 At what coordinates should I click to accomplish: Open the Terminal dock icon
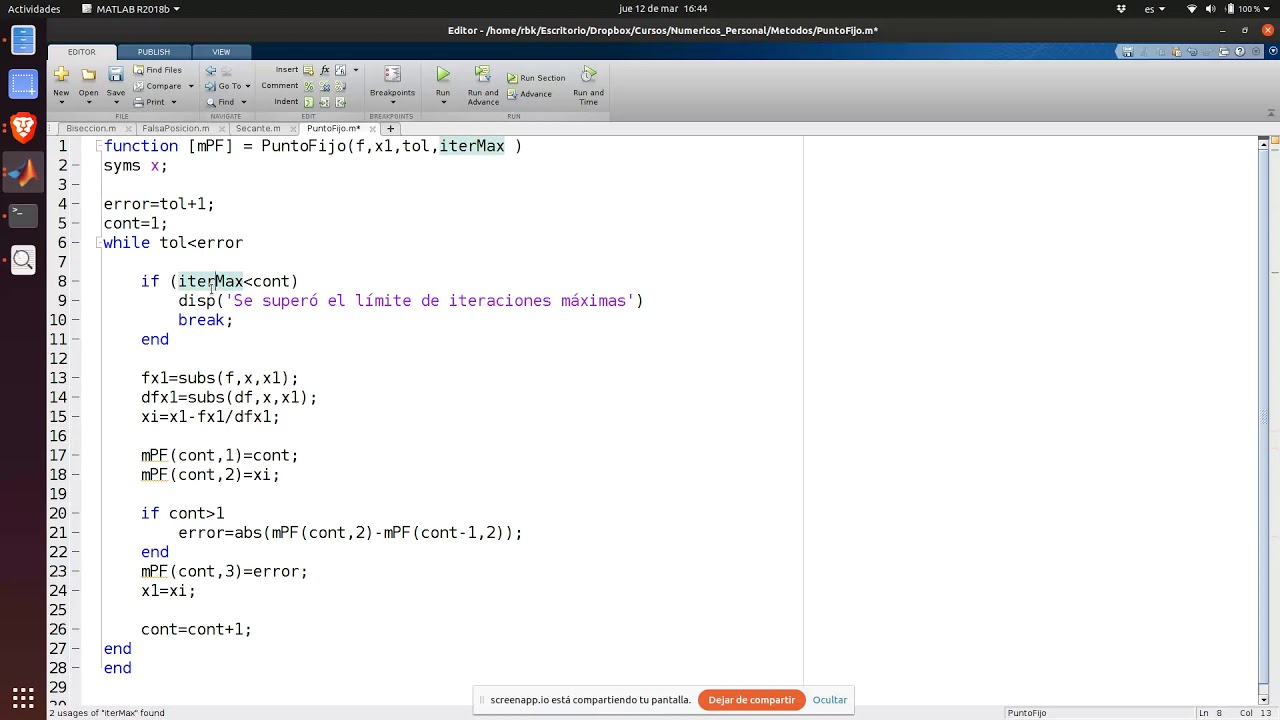(23, 214)
